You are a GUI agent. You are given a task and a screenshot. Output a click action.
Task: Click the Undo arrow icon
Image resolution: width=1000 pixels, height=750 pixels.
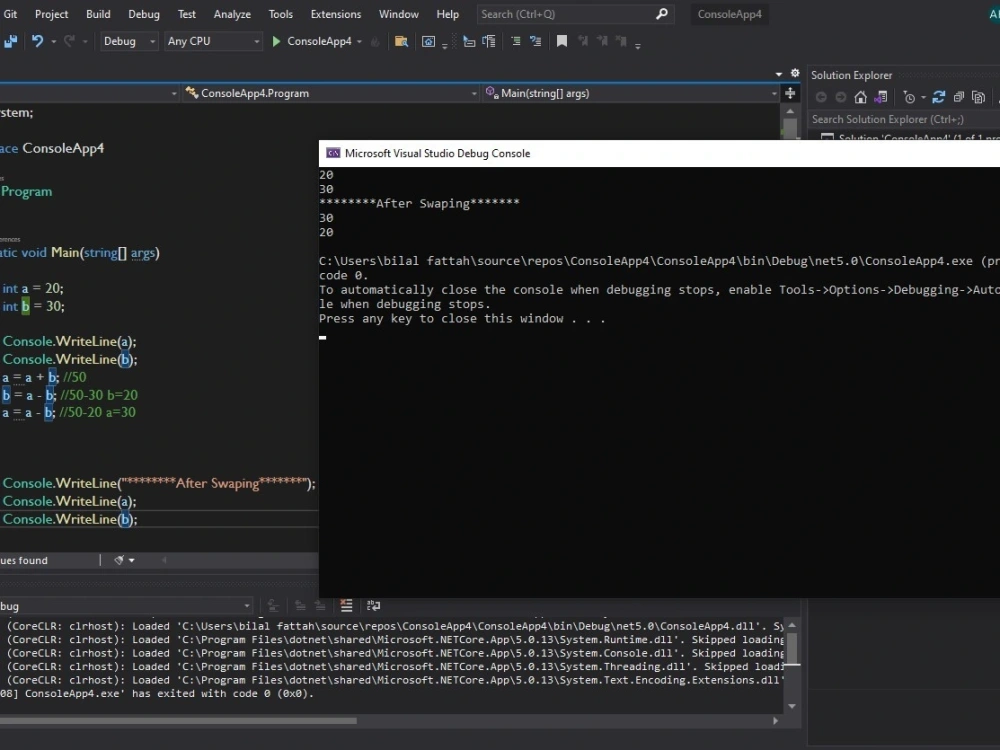coord(38,41)
